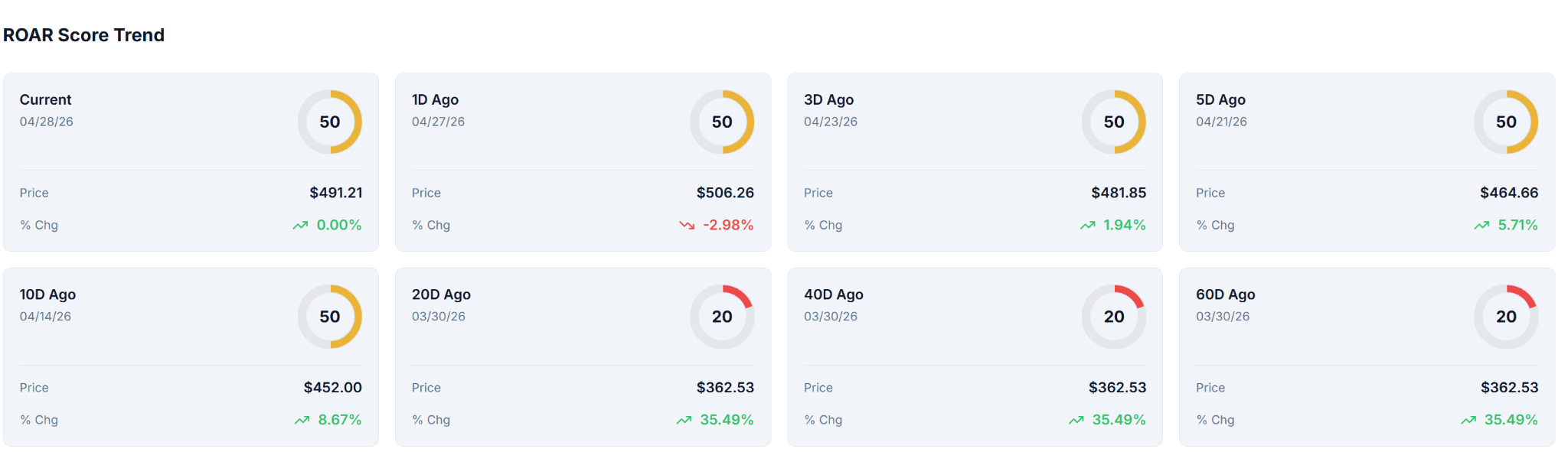Click the trend arrow in the 20D Ago card
The width and height of the screenshot is (1568, 452).
(684, 420)
